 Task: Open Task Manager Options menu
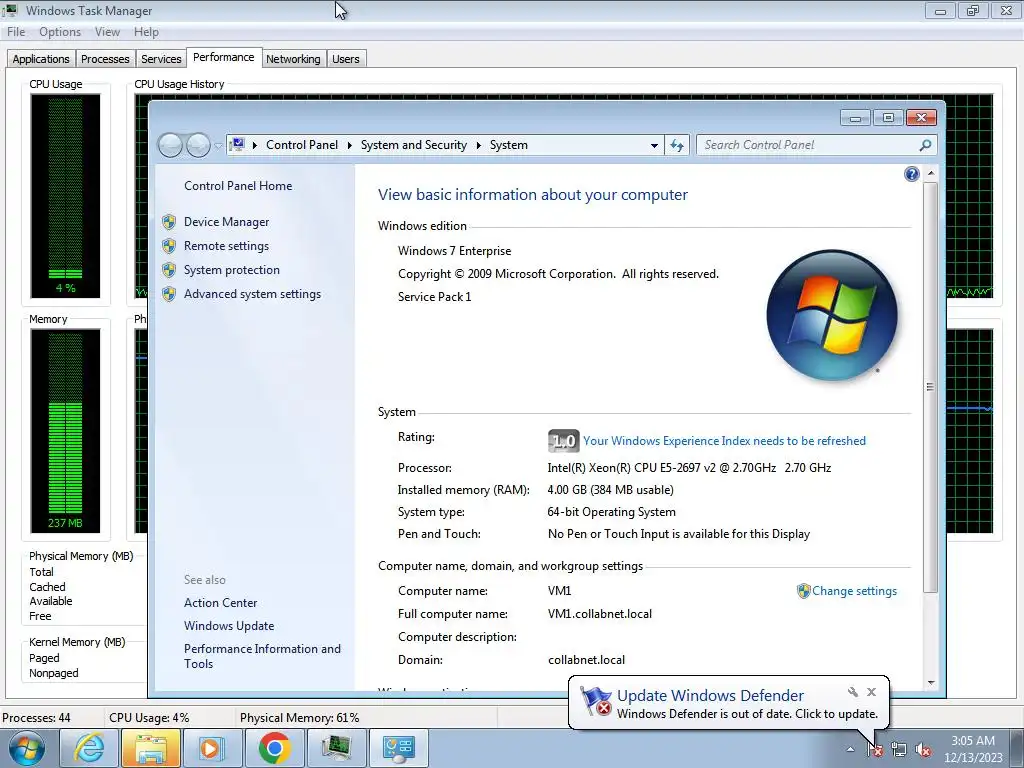click(59, 32)
